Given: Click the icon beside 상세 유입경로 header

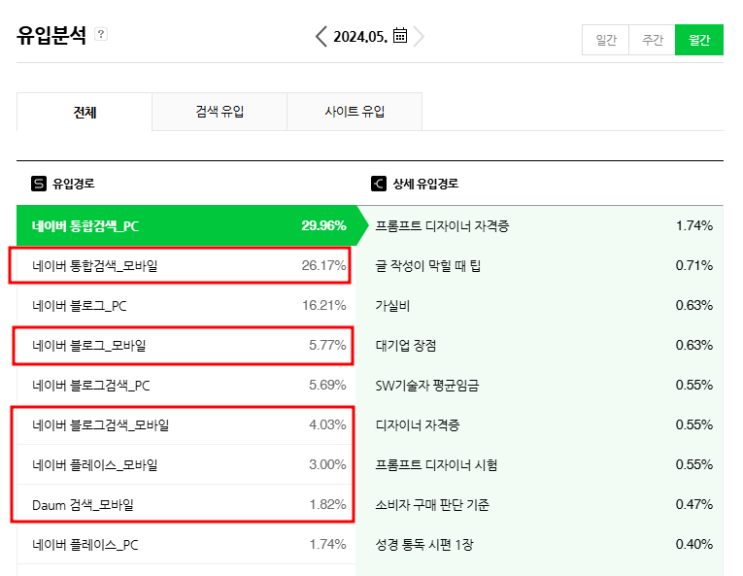Looking at the screenshot, I should [379, 184].
